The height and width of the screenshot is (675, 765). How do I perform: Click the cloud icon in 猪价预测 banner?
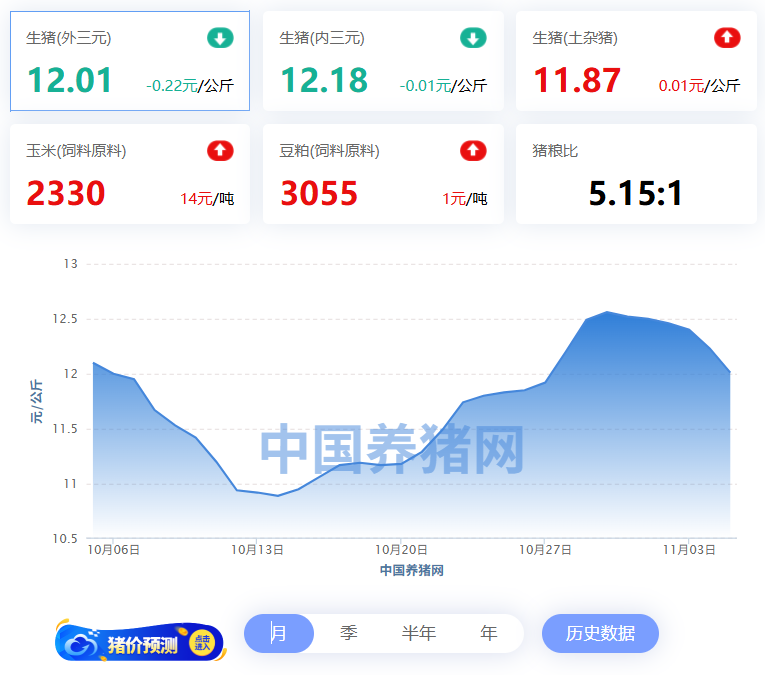pyautogui.click(x=79, y=645)
